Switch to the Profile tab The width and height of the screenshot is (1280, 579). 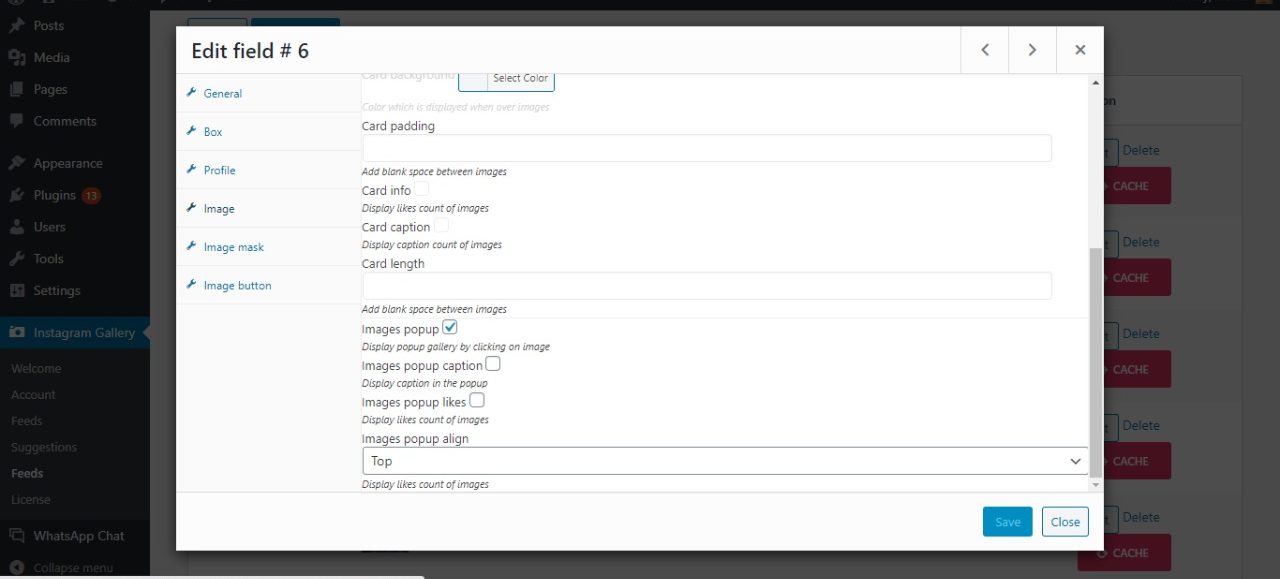[219, 170]
